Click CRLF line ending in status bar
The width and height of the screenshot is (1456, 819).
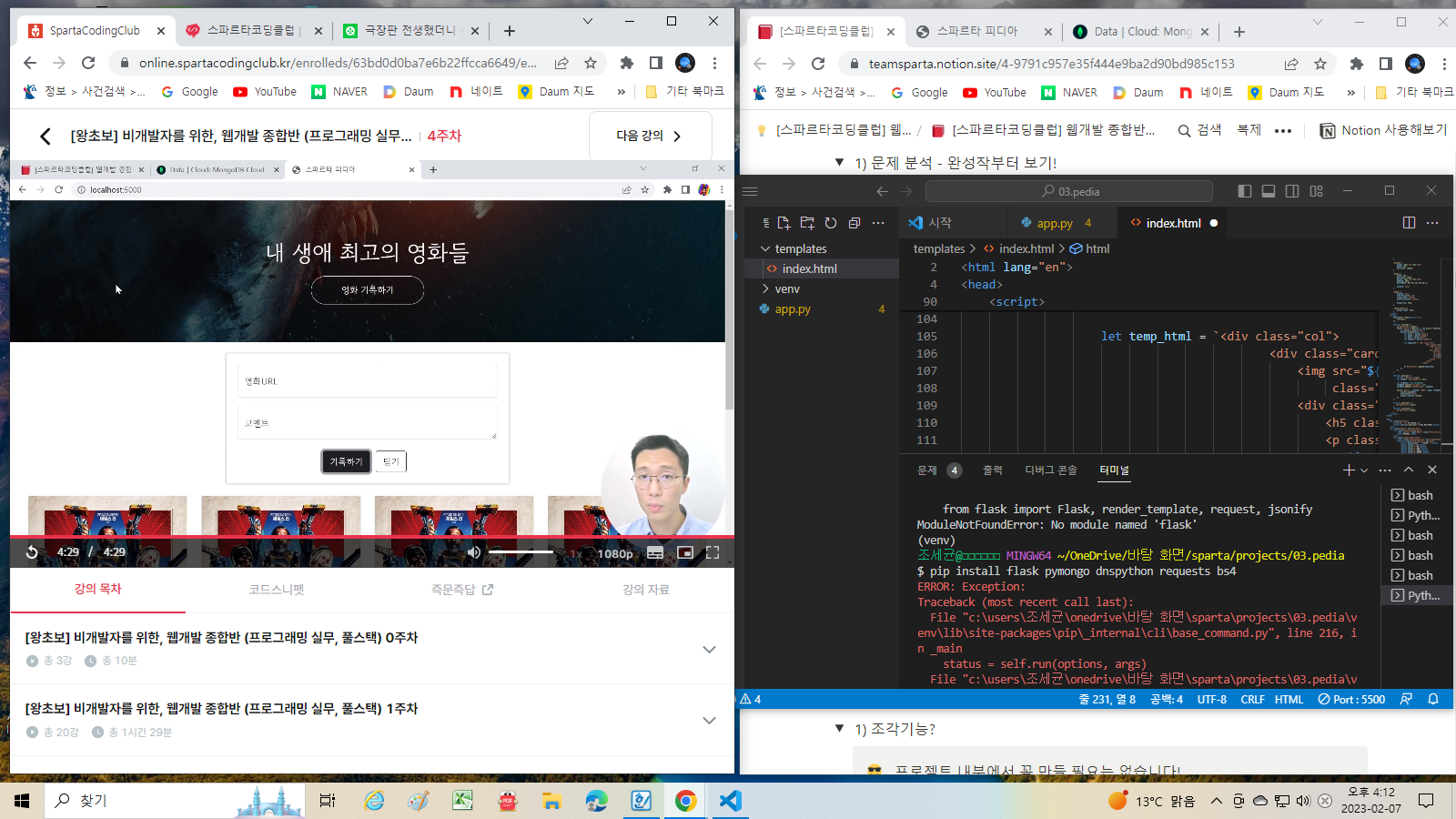(x=1252, y=700)
